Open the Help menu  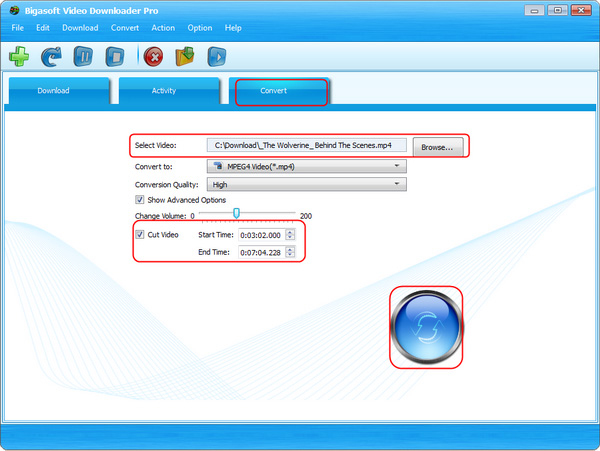coord(233,28)
